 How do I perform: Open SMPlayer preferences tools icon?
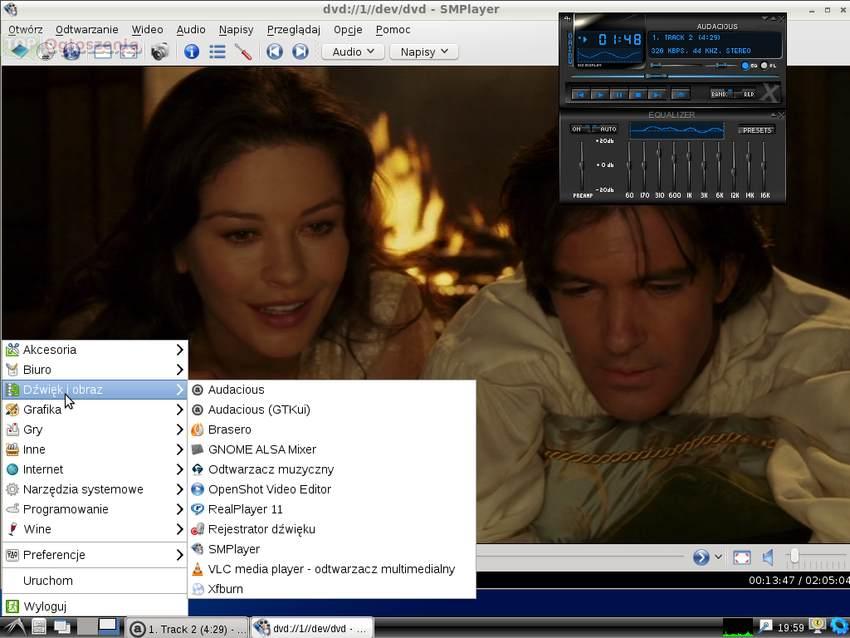(x=243, y=51)
